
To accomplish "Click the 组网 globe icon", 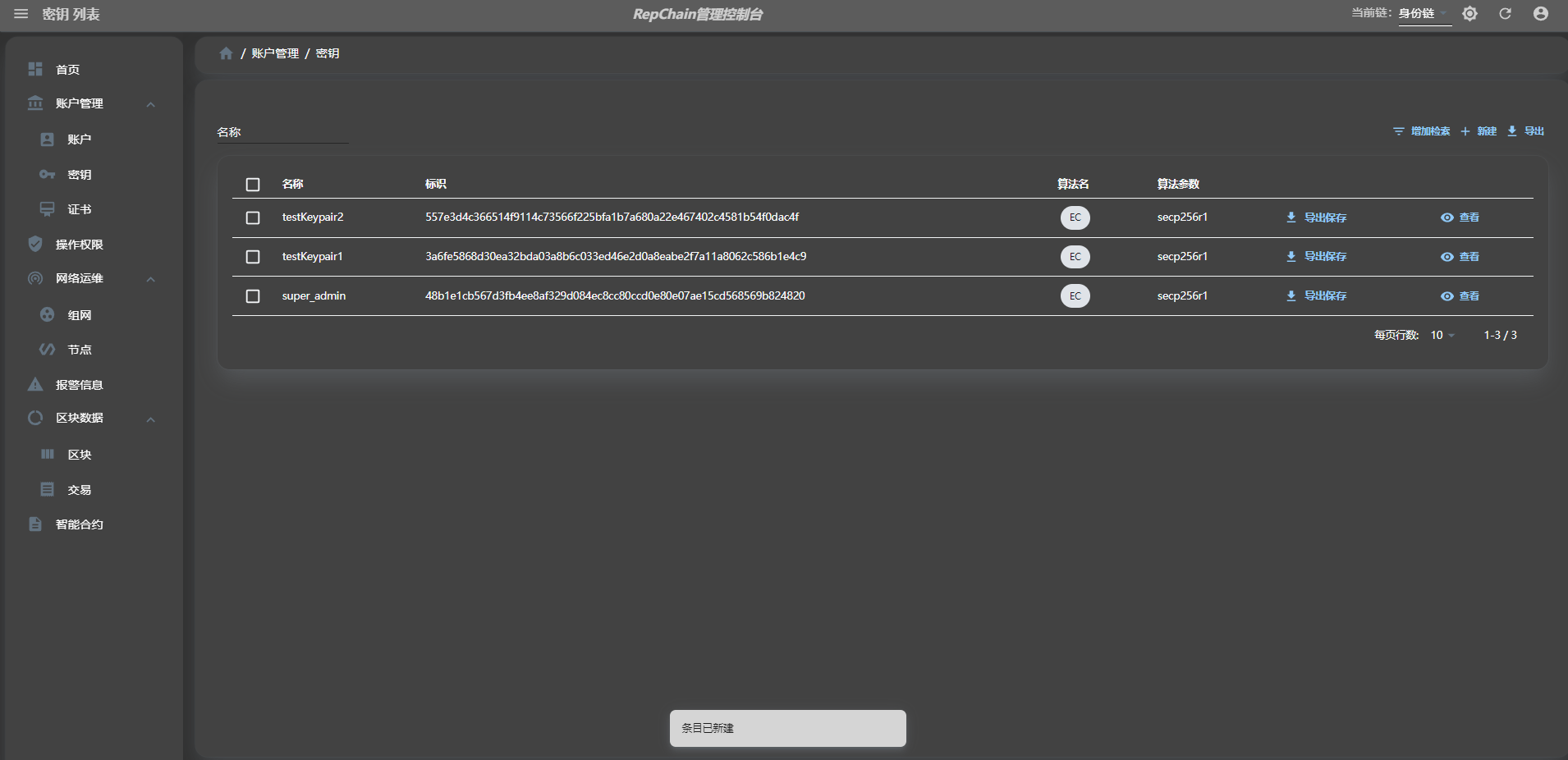I will tap(48, 314).
